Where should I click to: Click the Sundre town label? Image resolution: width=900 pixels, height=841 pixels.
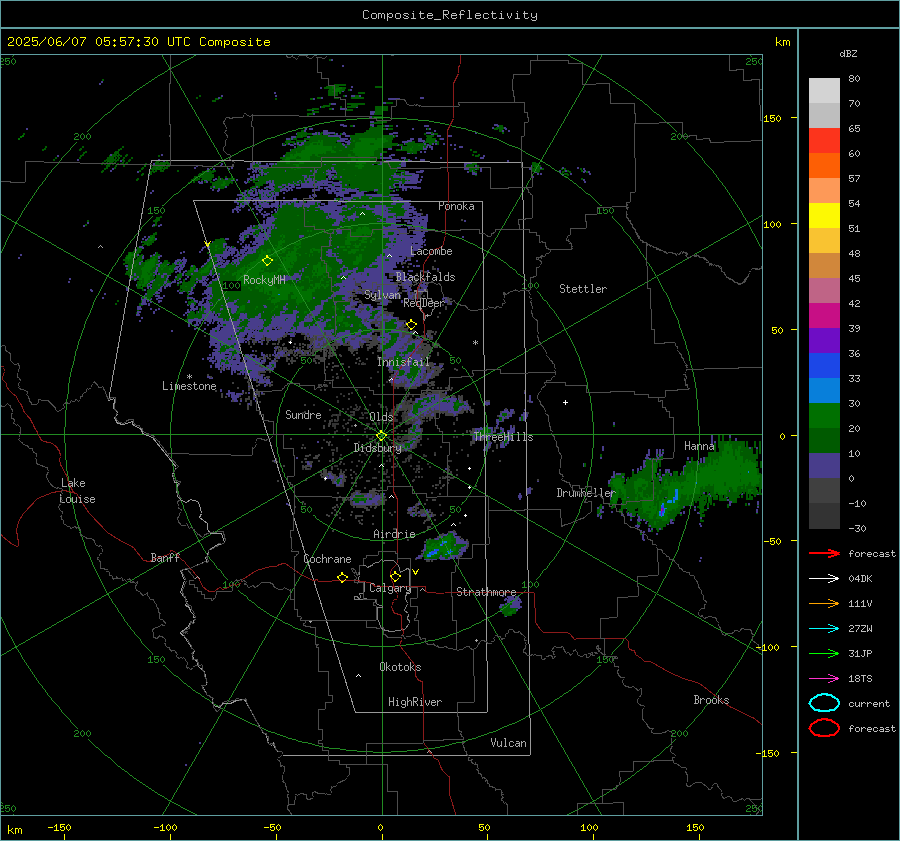(303, 415)
